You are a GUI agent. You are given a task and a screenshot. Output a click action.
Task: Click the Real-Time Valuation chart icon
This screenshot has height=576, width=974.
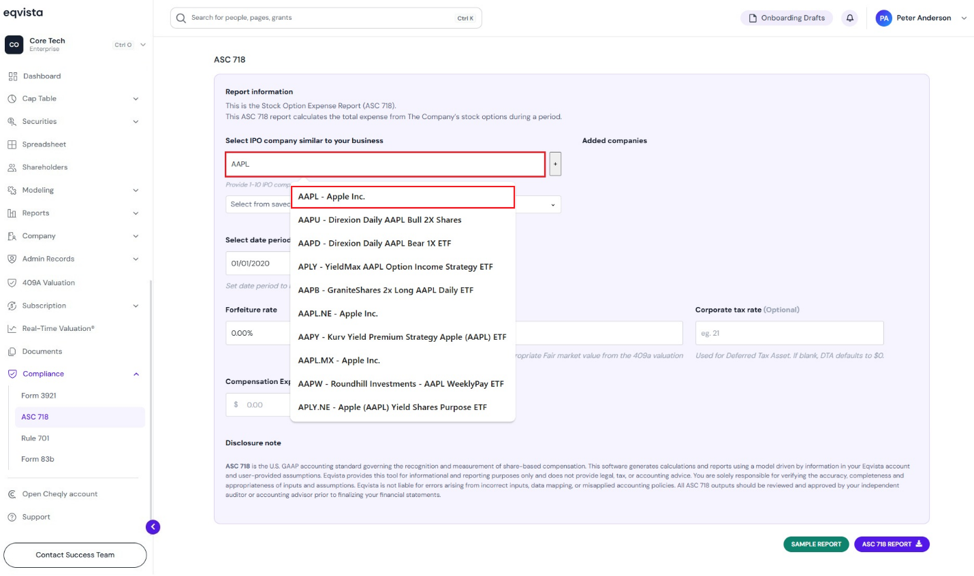point(12,329)
